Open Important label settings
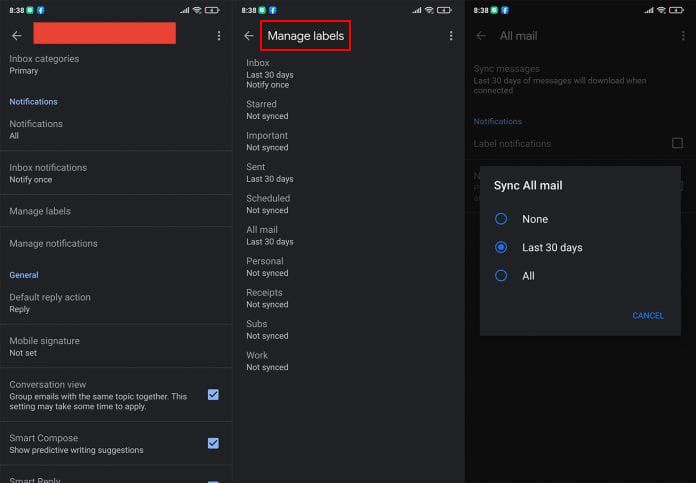 (348, 141)
